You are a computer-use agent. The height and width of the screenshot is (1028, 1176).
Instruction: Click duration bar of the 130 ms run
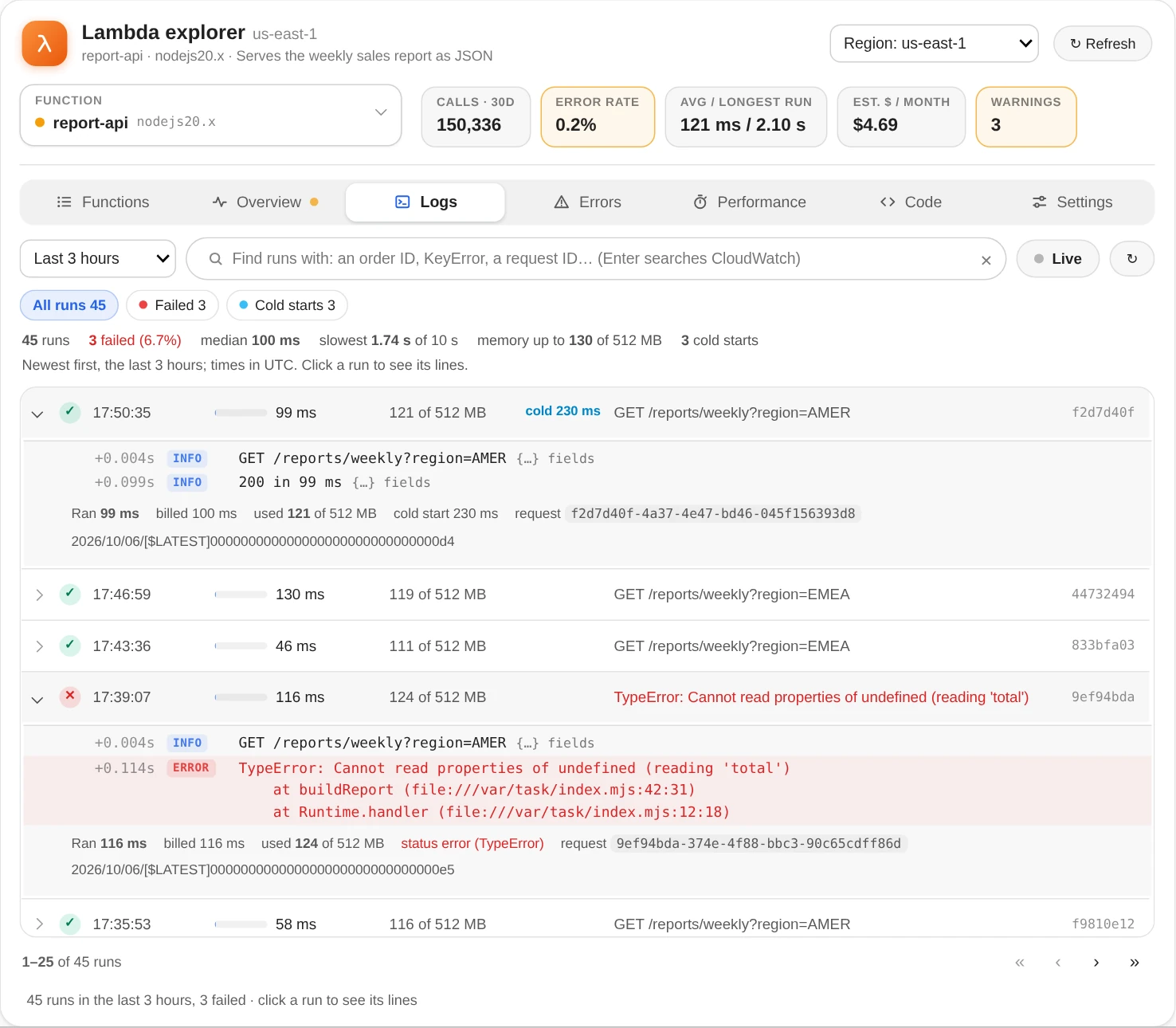[x=241, y=594]
